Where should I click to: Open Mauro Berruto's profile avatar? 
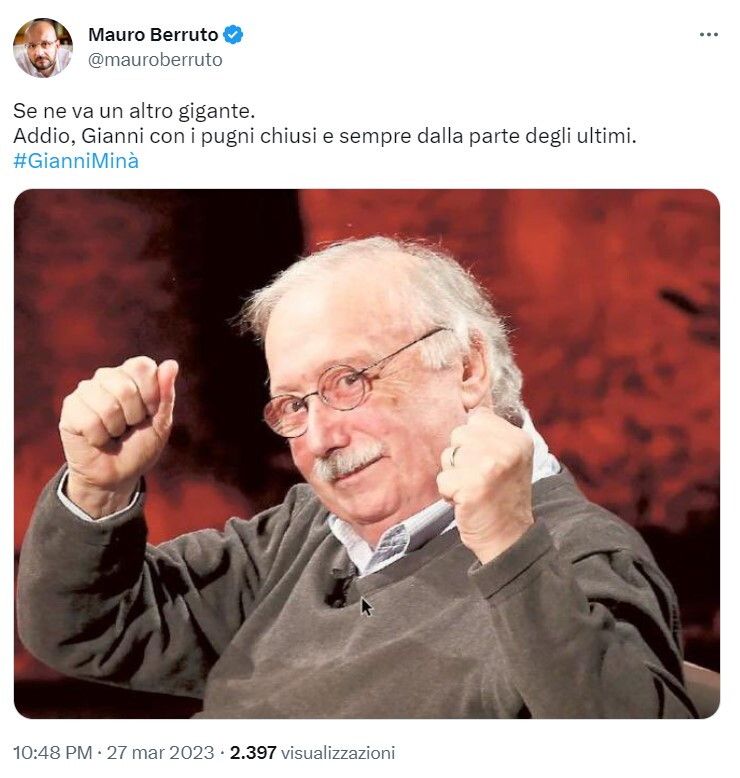click(43, 48)
